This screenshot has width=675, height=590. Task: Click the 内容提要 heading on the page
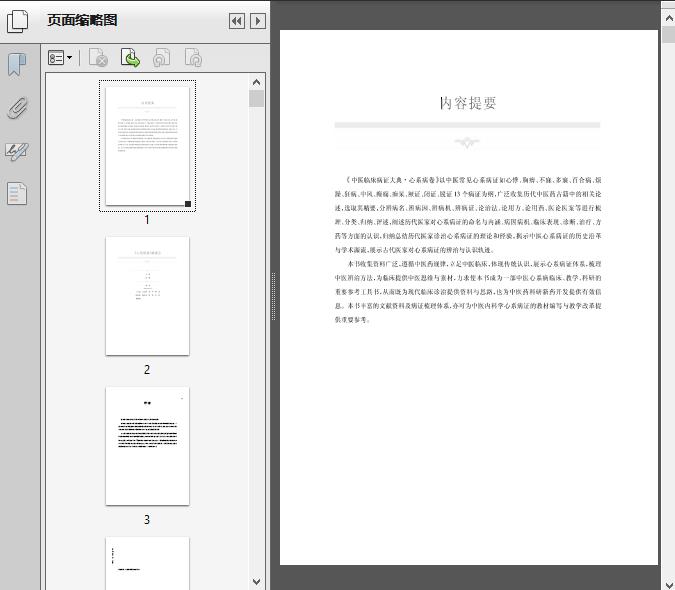click(x=468, y=103)
